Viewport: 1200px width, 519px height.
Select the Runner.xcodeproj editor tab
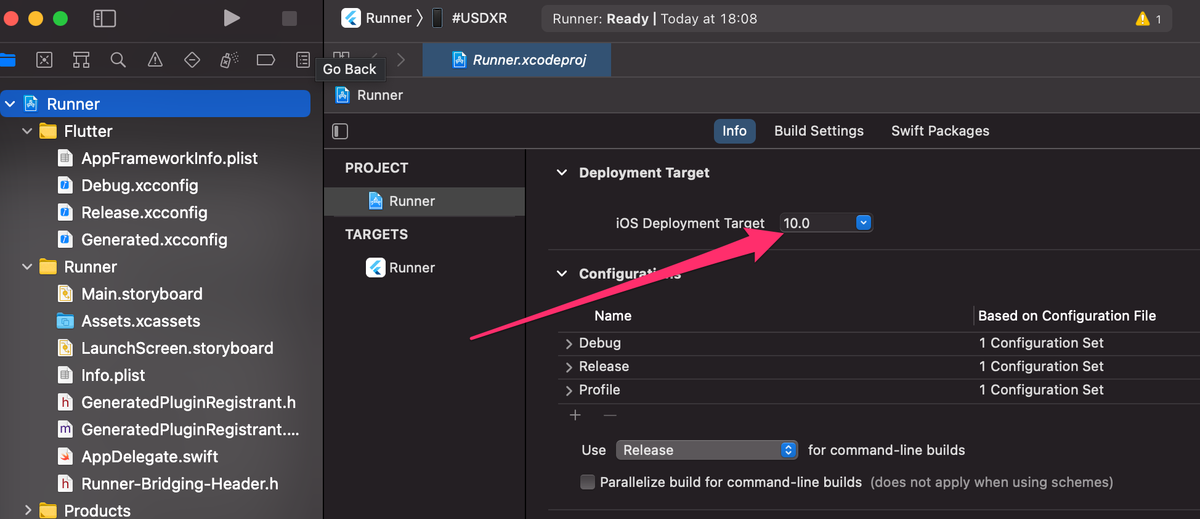(517, 60)
